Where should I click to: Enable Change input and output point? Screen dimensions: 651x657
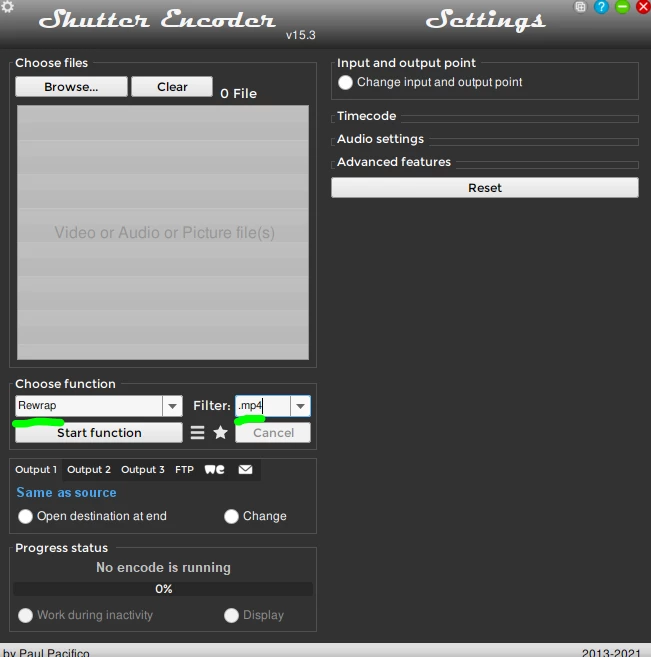pyautogui.click(x=345, y=82)
